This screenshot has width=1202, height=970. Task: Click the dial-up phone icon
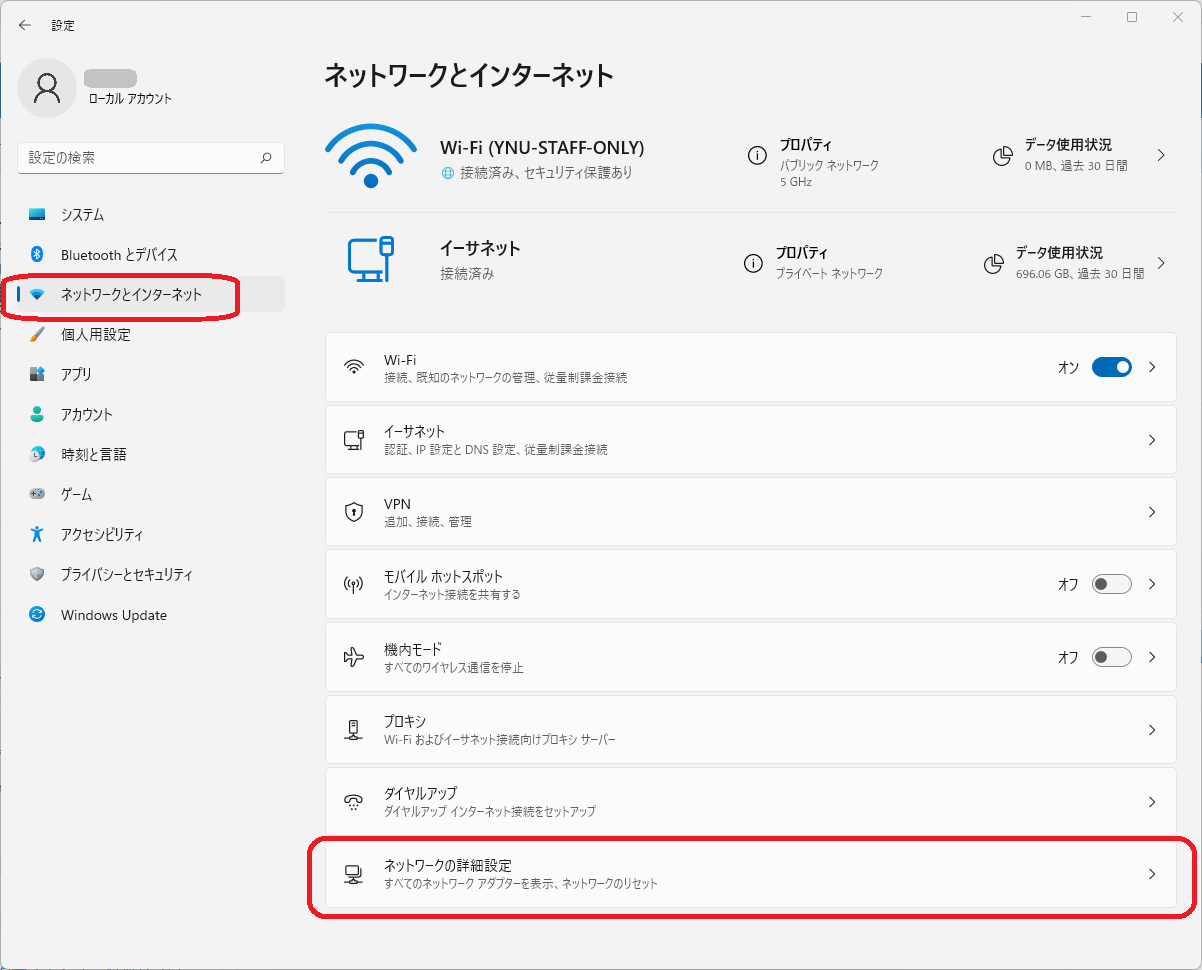pos(353,802)
